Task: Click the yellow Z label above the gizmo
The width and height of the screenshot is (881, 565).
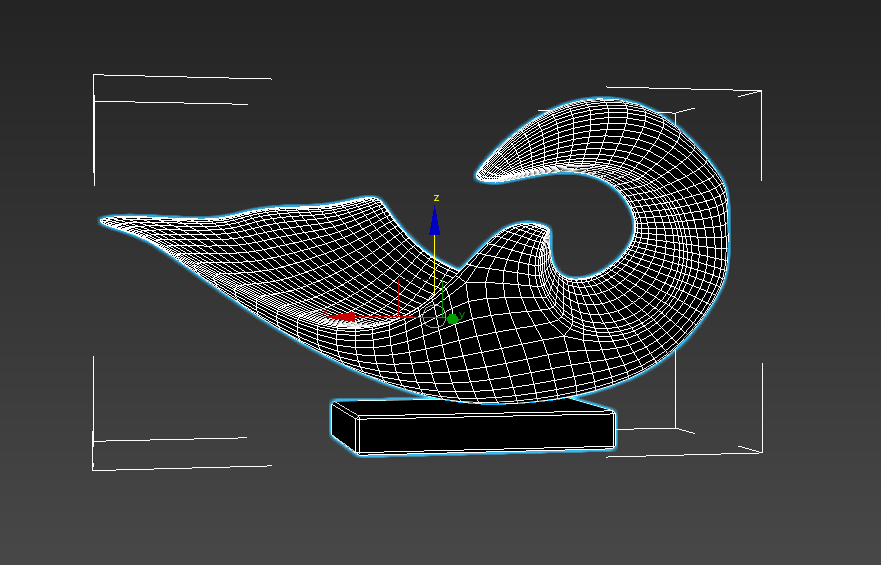Action: tap(436, 197)
